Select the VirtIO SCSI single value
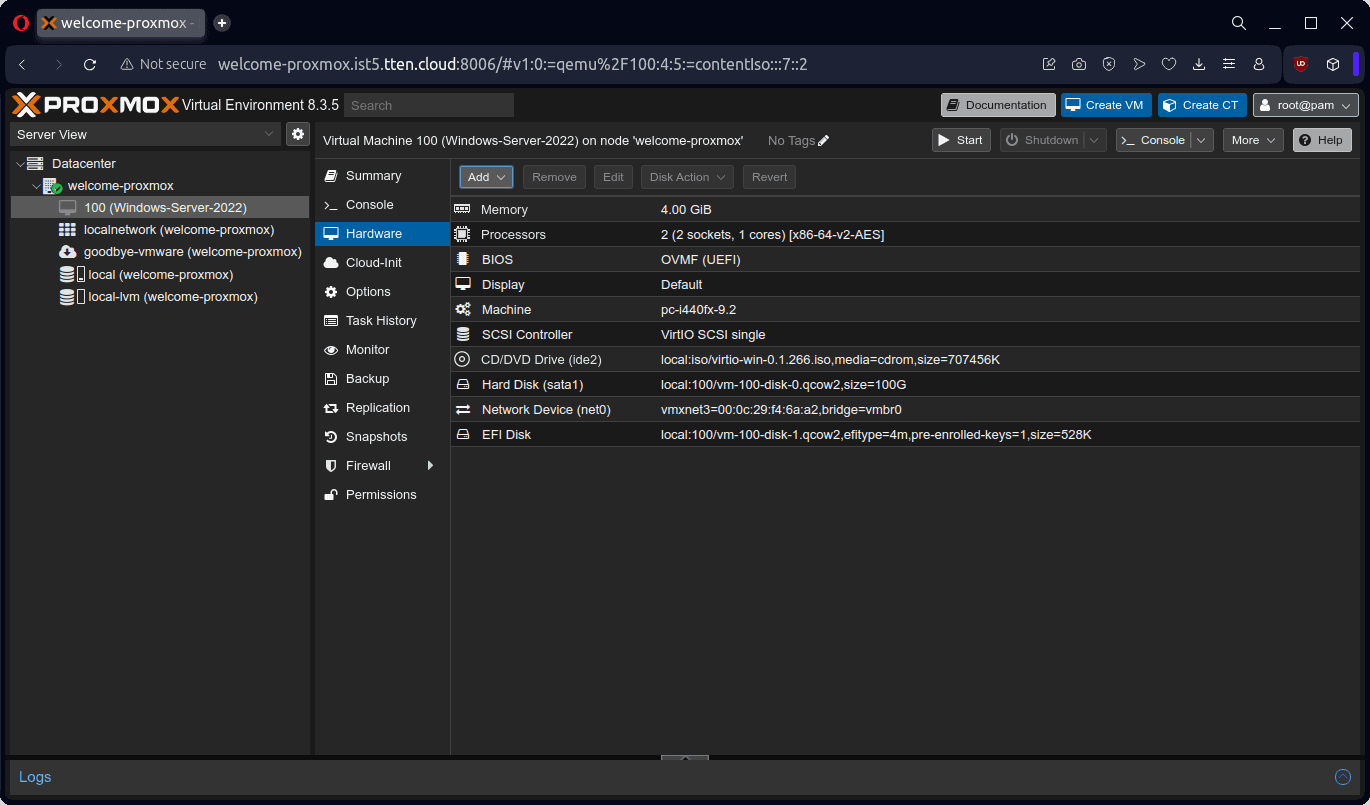This screenshot has height=805, width=1370. pos(713,334)
